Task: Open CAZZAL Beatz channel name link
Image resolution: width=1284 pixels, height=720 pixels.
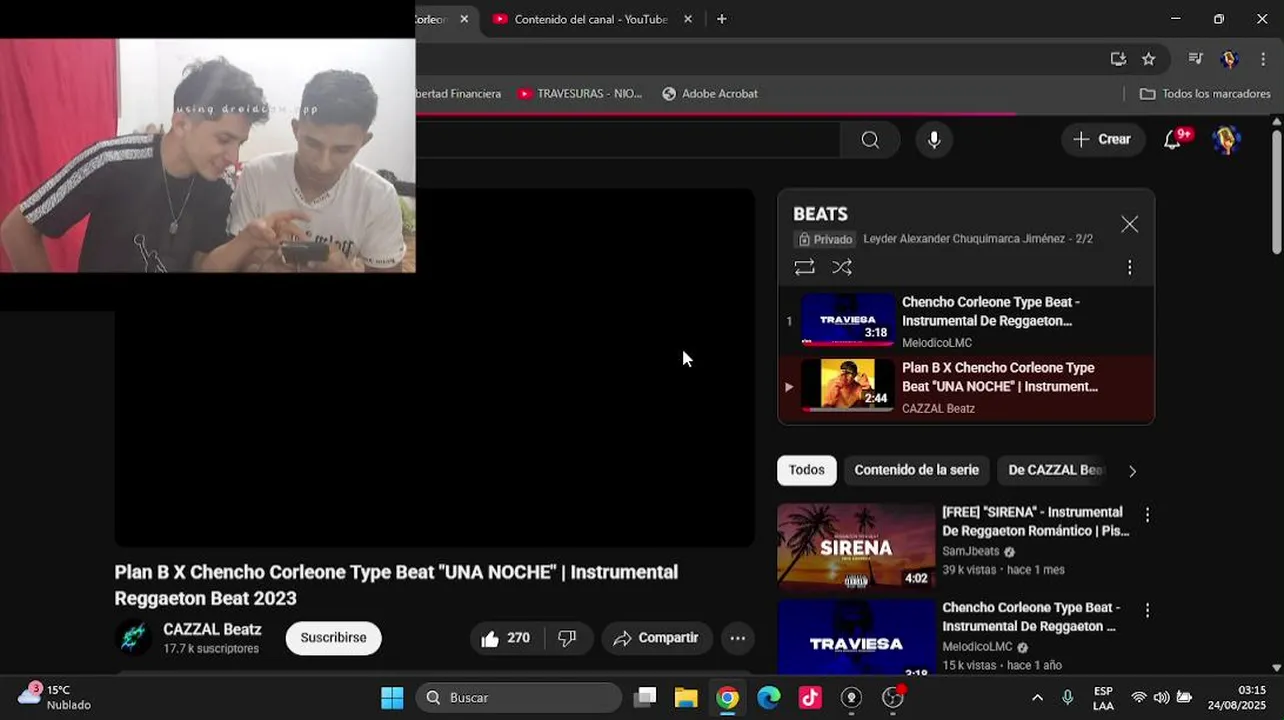Action: click(x=212, y=629)
